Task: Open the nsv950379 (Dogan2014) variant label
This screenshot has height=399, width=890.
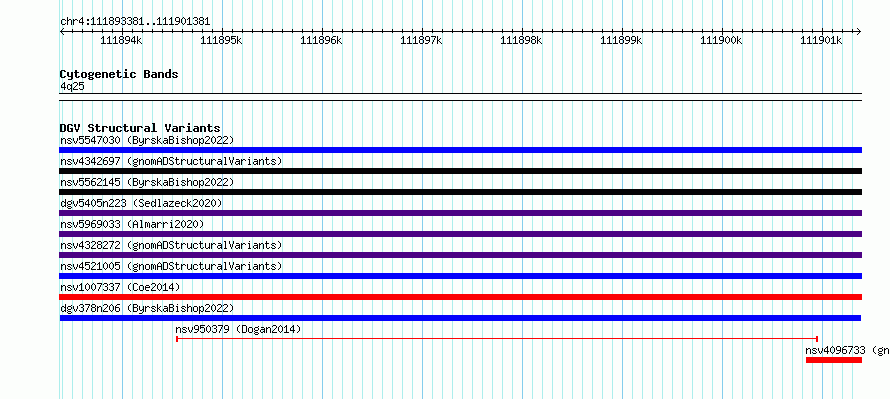Action: coord(238,329)
